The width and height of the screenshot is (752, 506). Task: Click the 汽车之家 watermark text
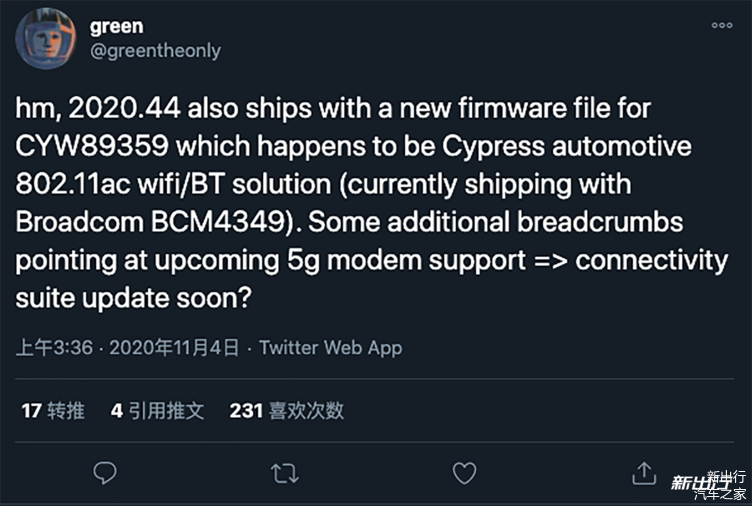[727, 493]
